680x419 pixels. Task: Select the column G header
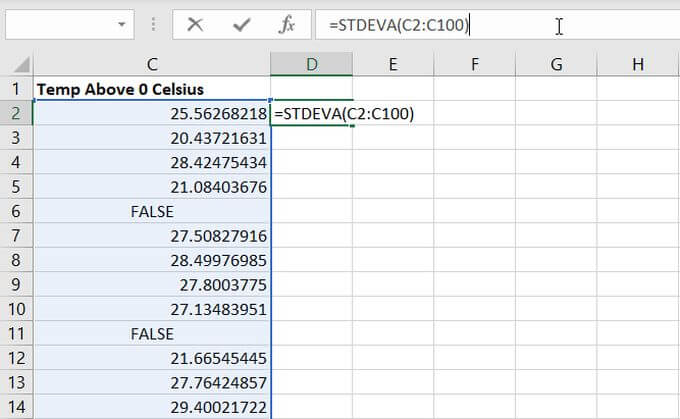(x=556, y=65)
